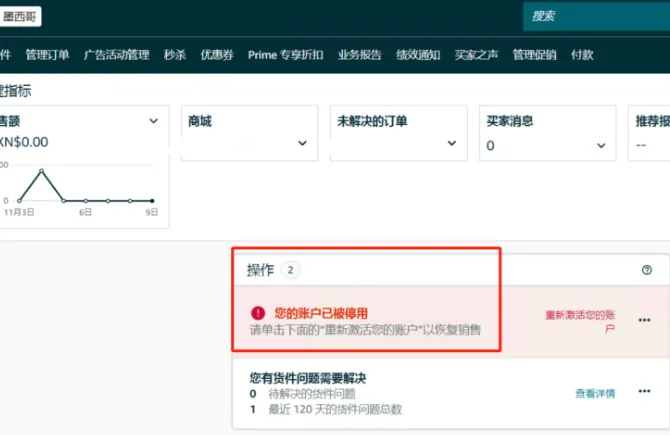Open the 优惠券 menu item
670x435 pixels.
(217, 55)
